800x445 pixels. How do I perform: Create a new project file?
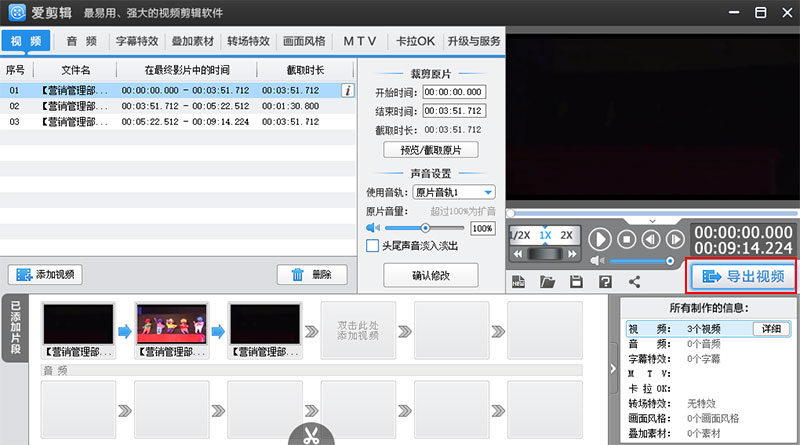click(x=518, y=282)
